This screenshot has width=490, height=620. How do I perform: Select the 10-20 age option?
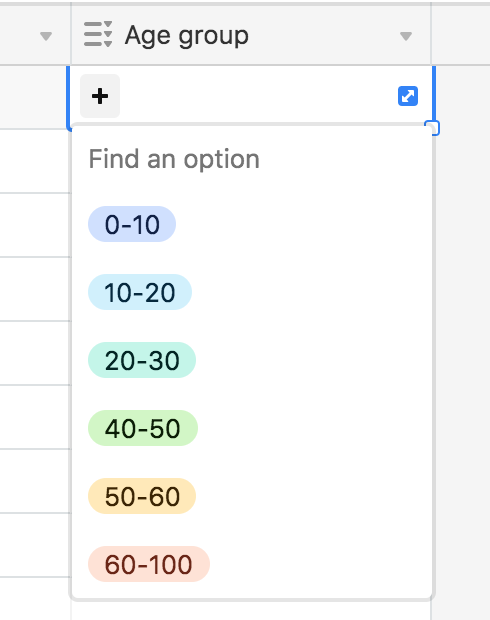140,292
